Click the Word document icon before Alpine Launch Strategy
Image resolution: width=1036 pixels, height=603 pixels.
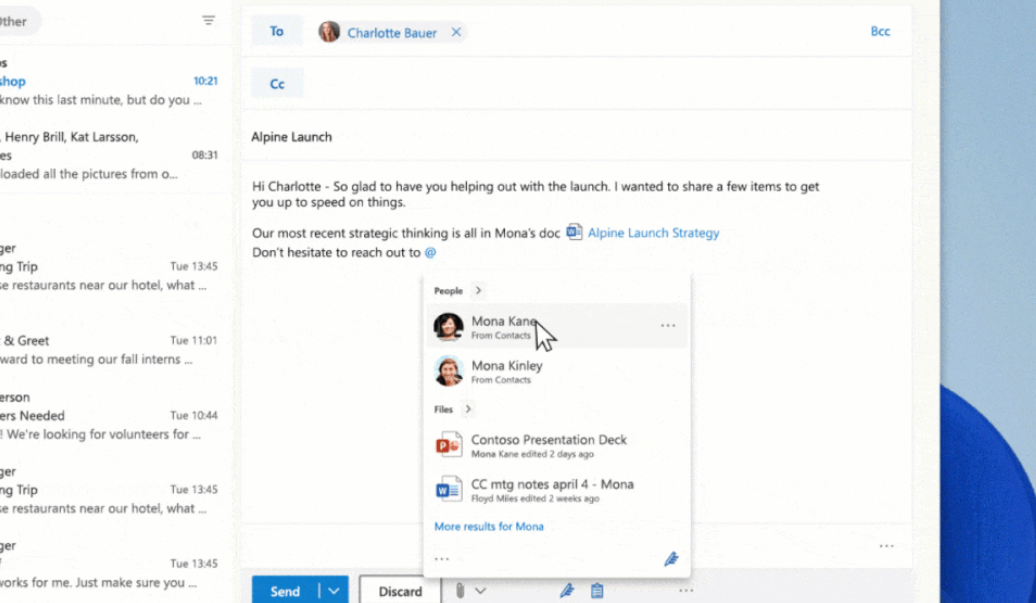click(574, 232)
